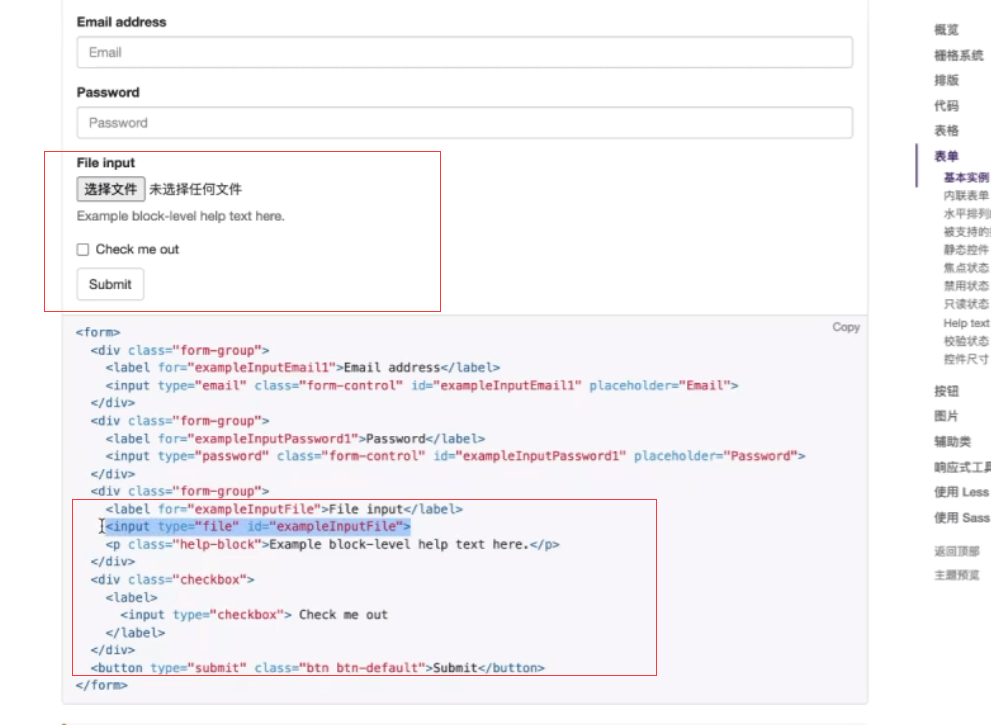Toggle the Check me out checkbox

click(x=83, y=250)
